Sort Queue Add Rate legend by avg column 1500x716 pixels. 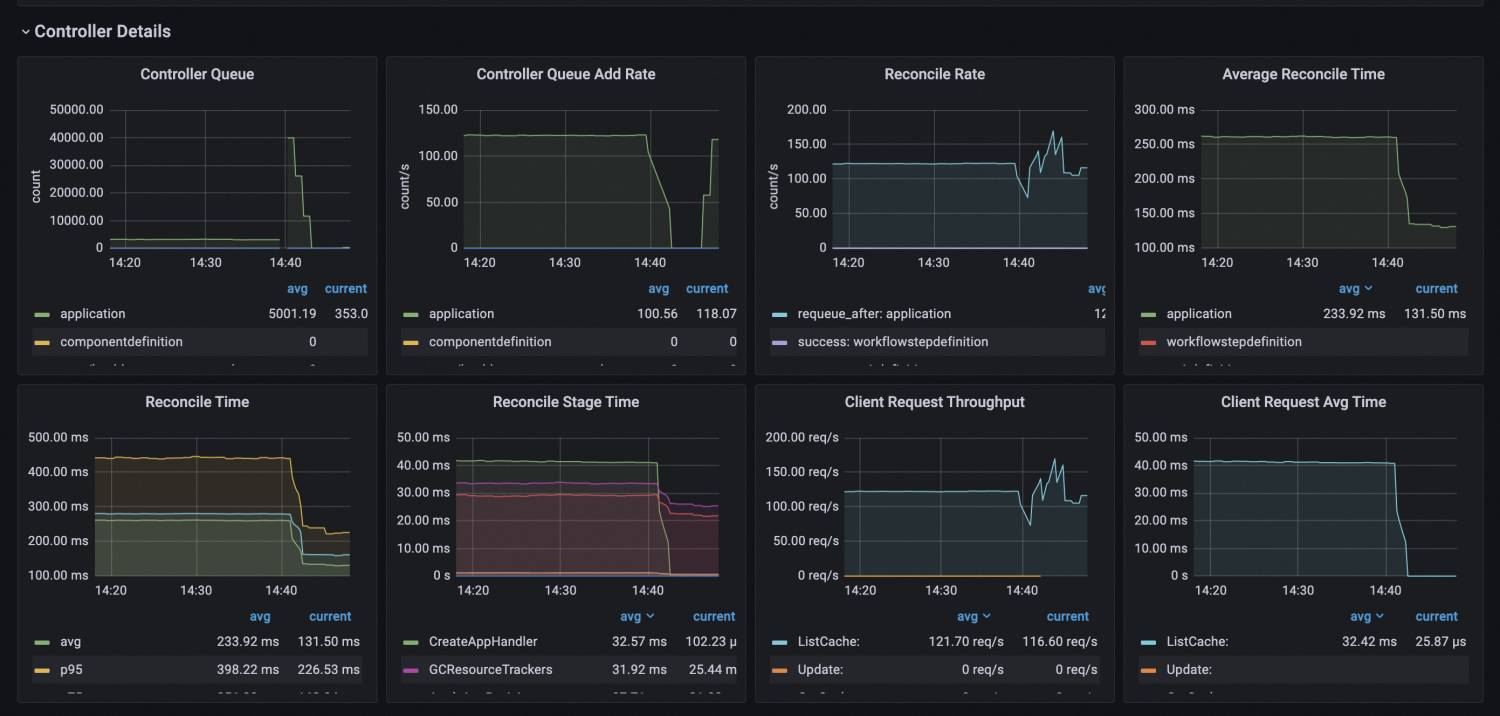(659, 289)
